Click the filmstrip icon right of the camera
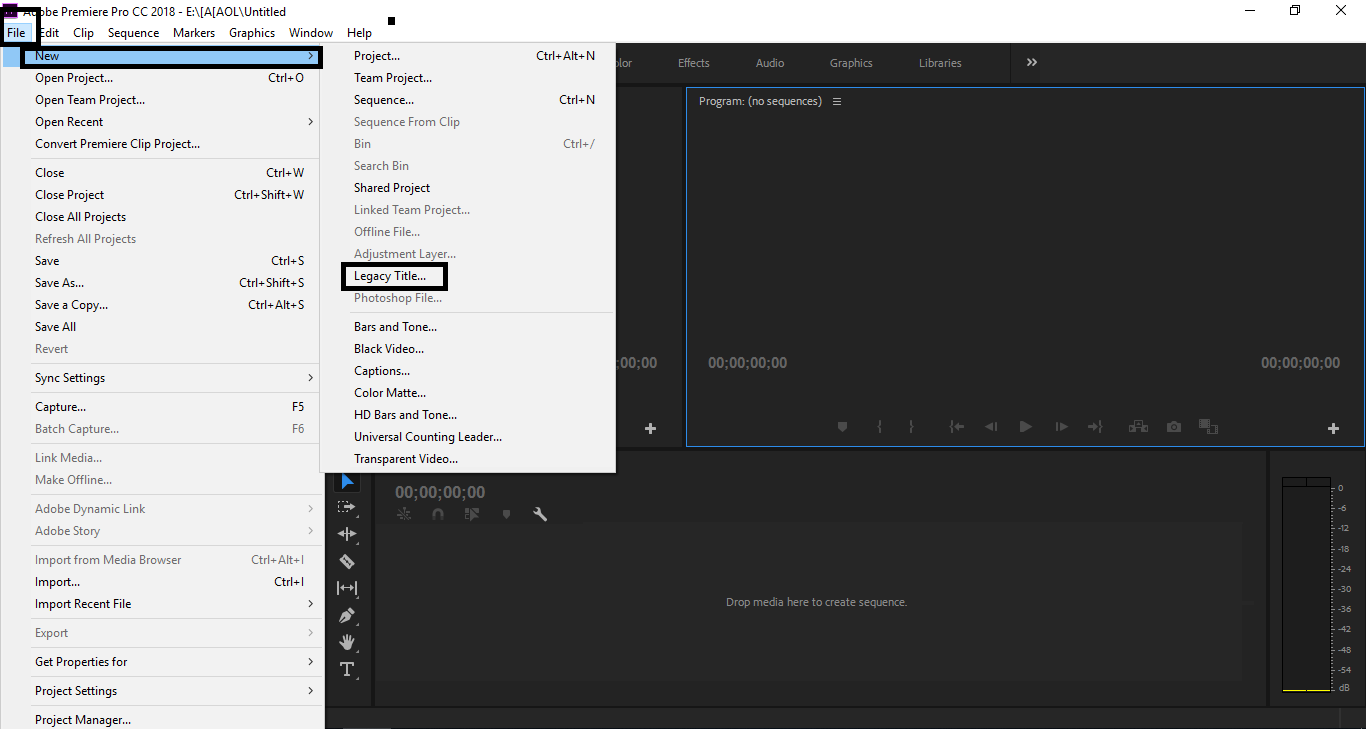The height and width of the screenshot is (729, 1366). click(1208, 427)
